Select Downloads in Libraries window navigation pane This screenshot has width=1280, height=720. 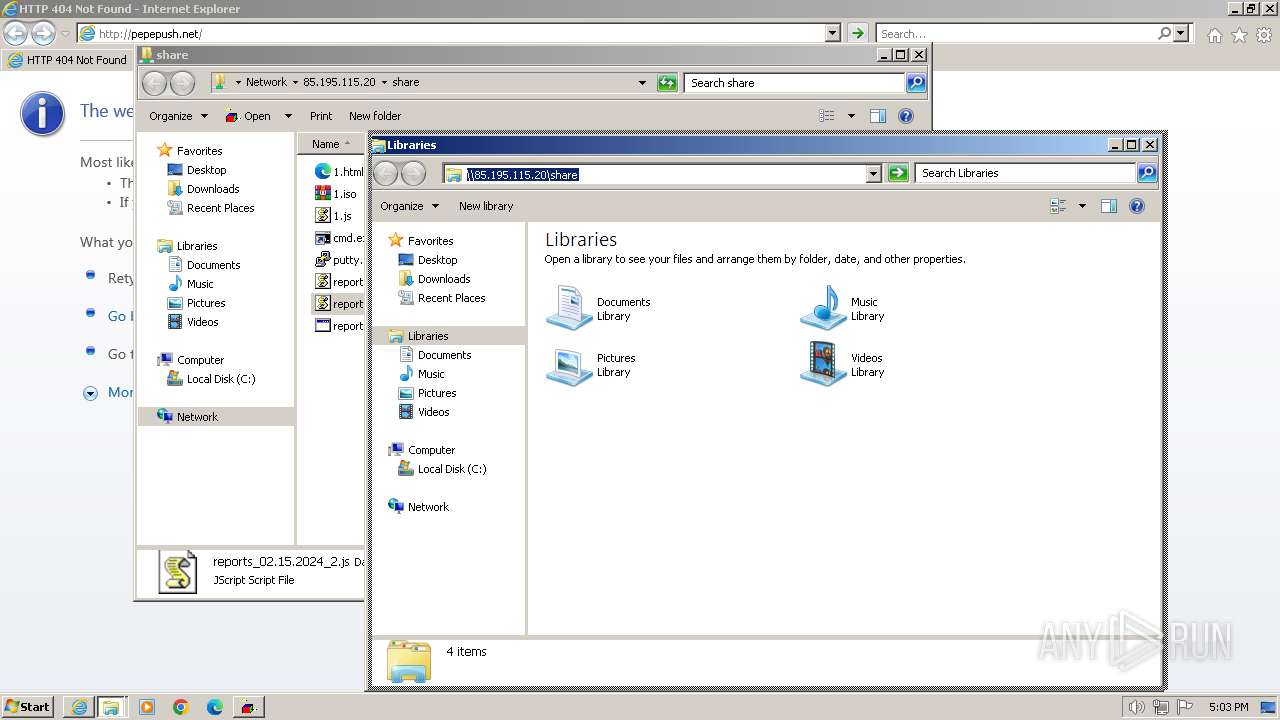444,279
